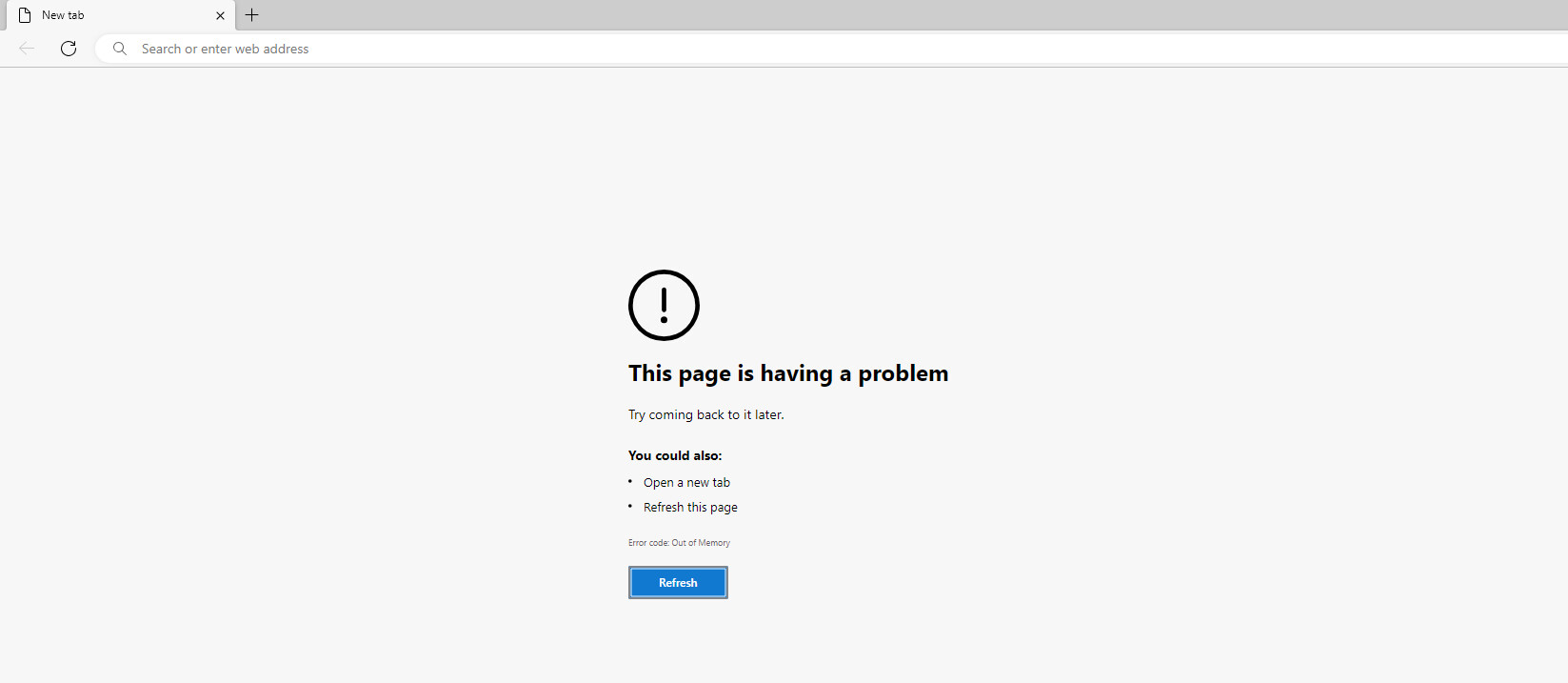Click the "You could also:" label
Image resolution: width=1568 pixels, height=683 pixels.
675,455
